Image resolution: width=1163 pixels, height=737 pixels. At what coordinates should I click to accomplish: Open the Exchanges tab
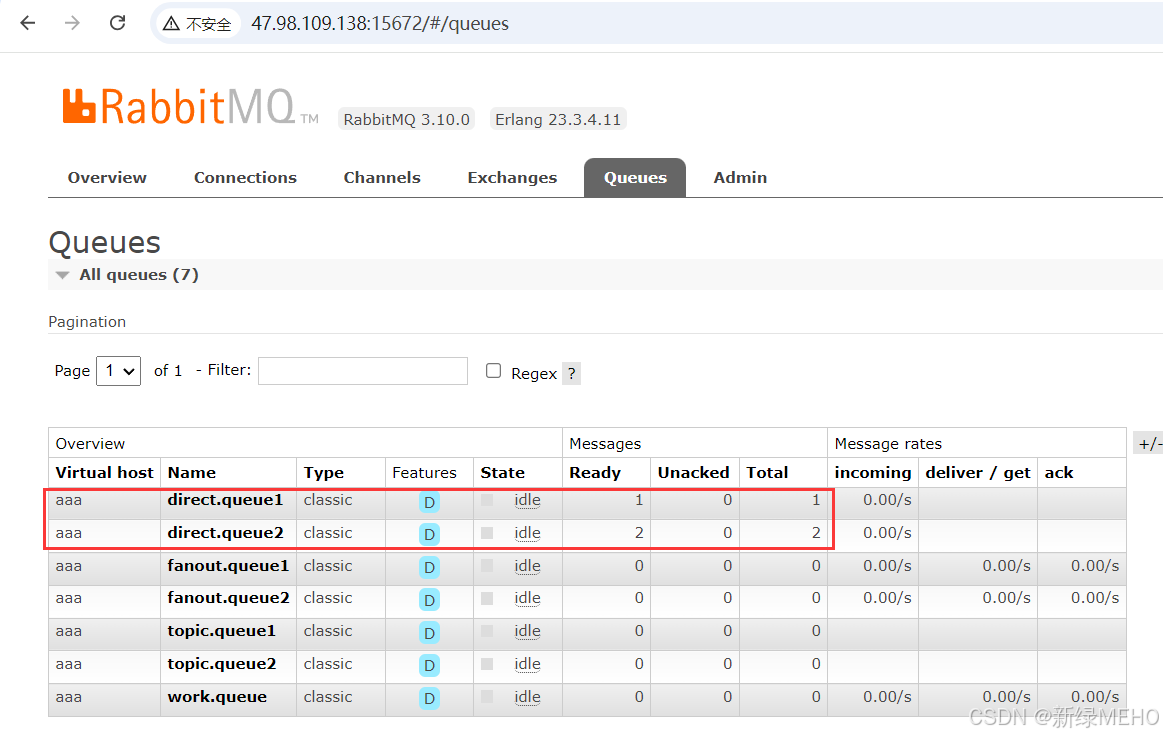512,177
